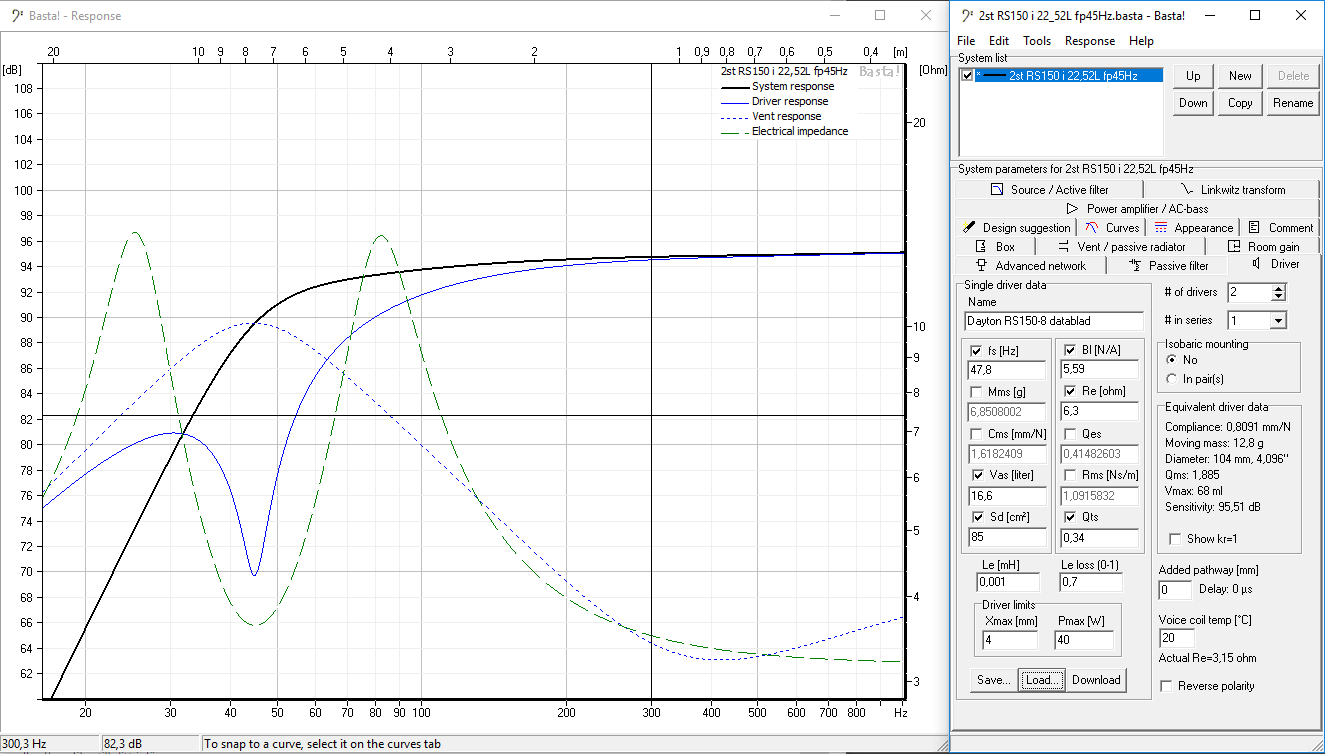
Task: Switch to the Source / Active filter tab
Action: (1049, 189)
